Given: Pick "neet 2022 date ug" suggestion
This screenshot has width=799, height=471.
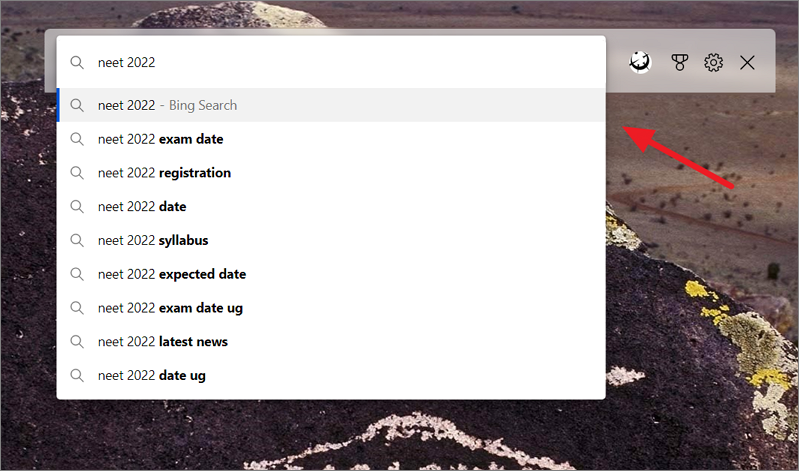Looking at the screenshot, I should pos(331,375).
